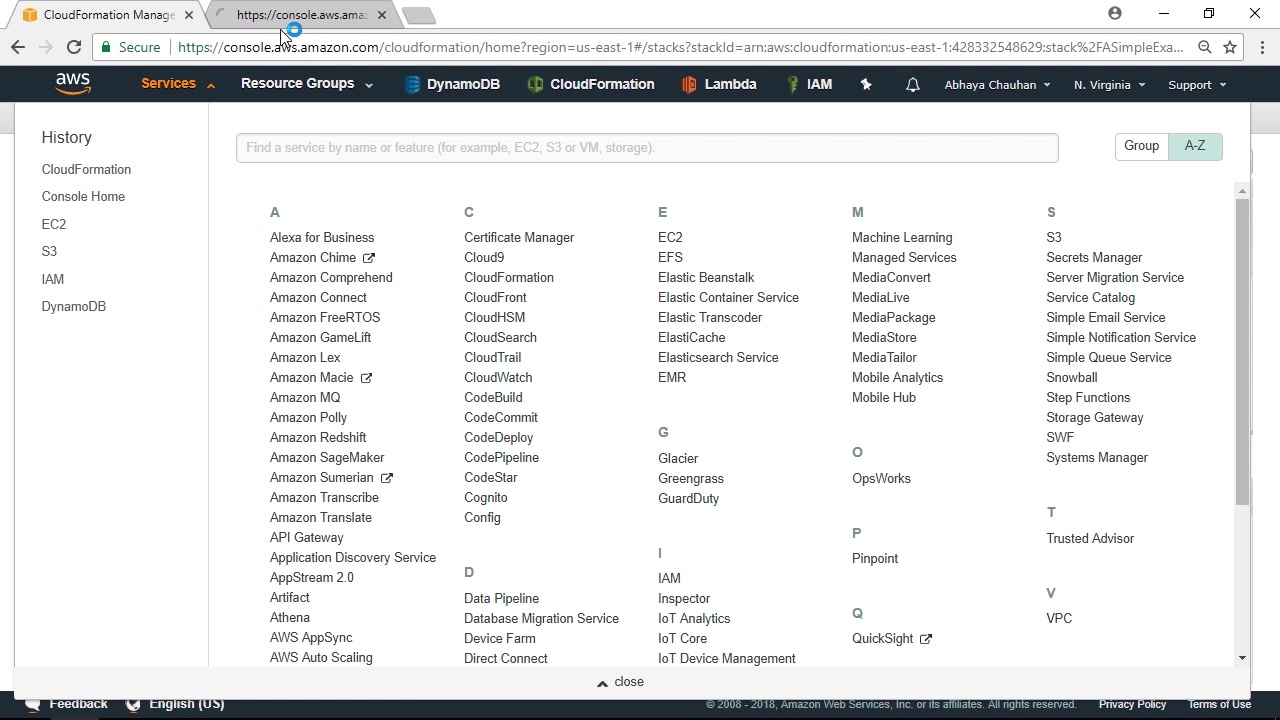Viewport: 1280px width, 720px height.
Task: Click the language globe icon in footer
Action: tap(133, 704)
